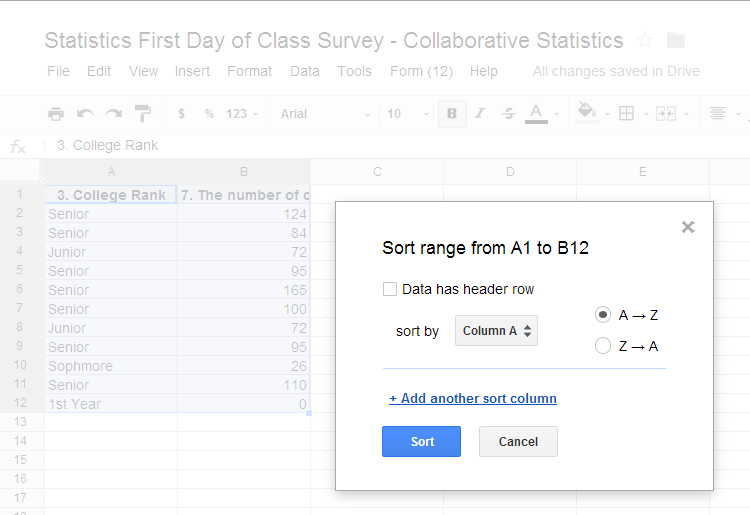Open the Help menu

tap(484, 71)
